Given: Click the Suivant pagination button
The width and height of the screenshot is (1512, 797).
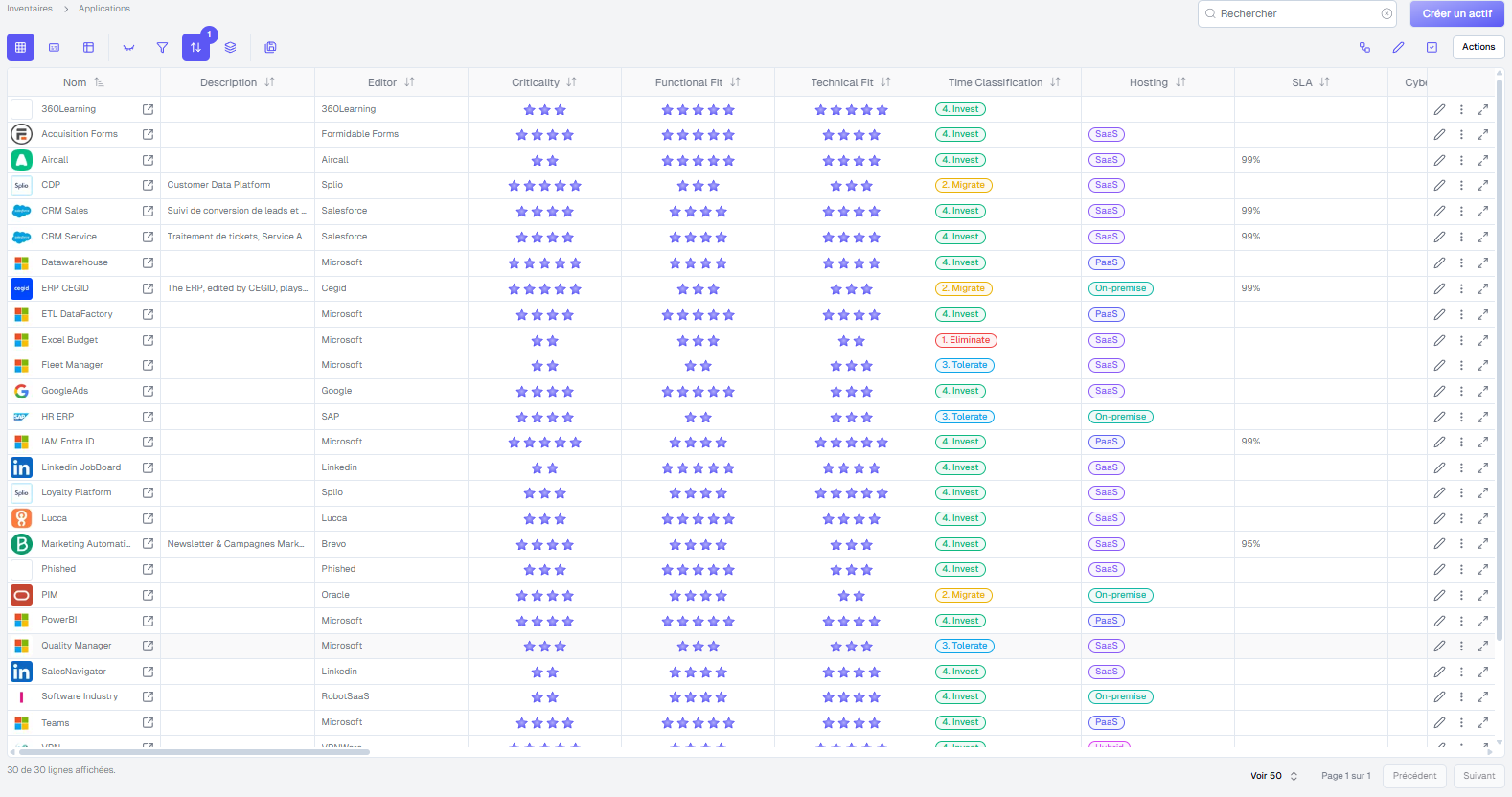Looking at the screenshot, I should click(x=1478, y=776).
